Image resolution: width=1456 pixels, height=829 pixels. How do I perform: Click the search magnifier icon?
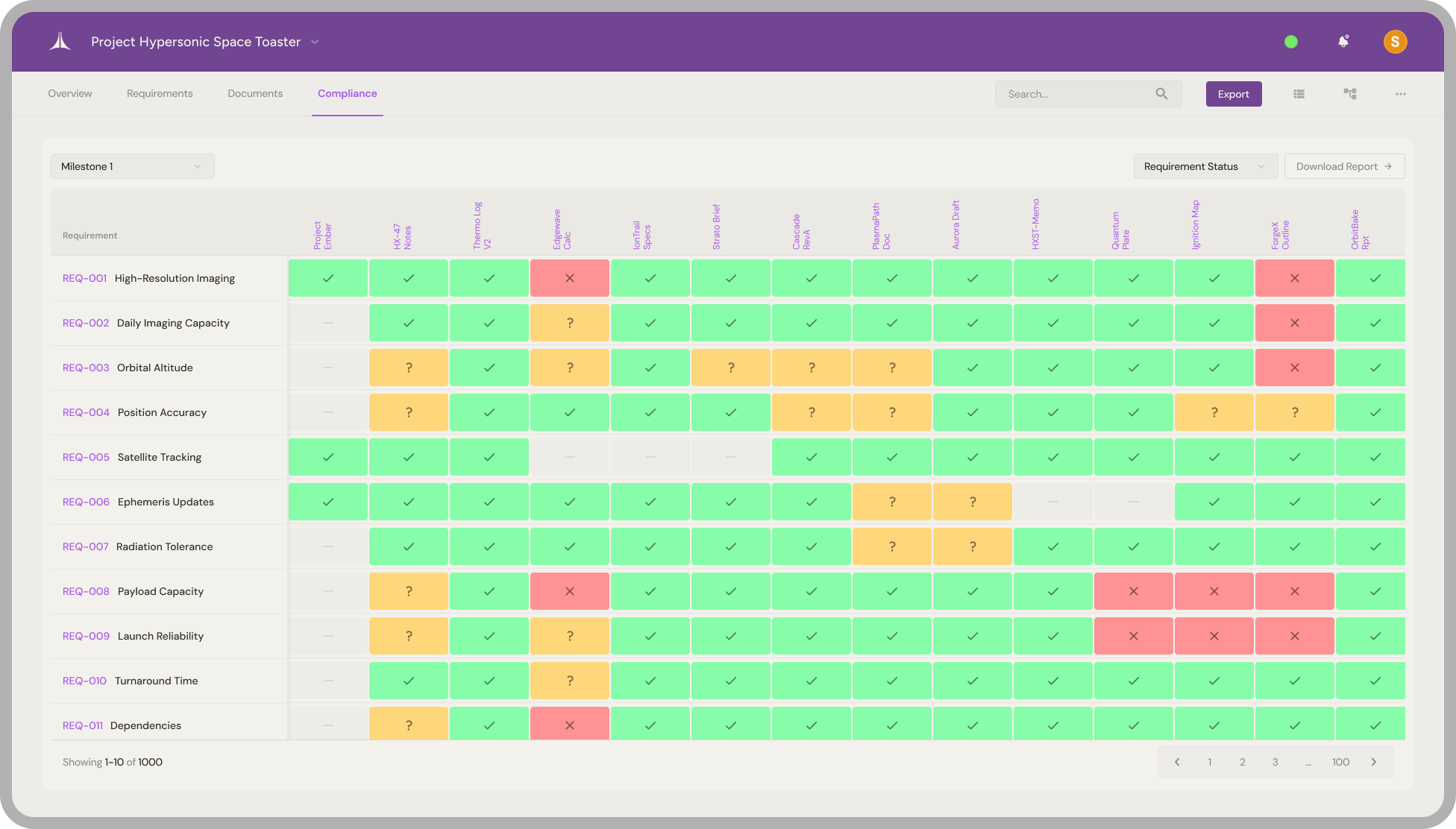coord(1161,94)
